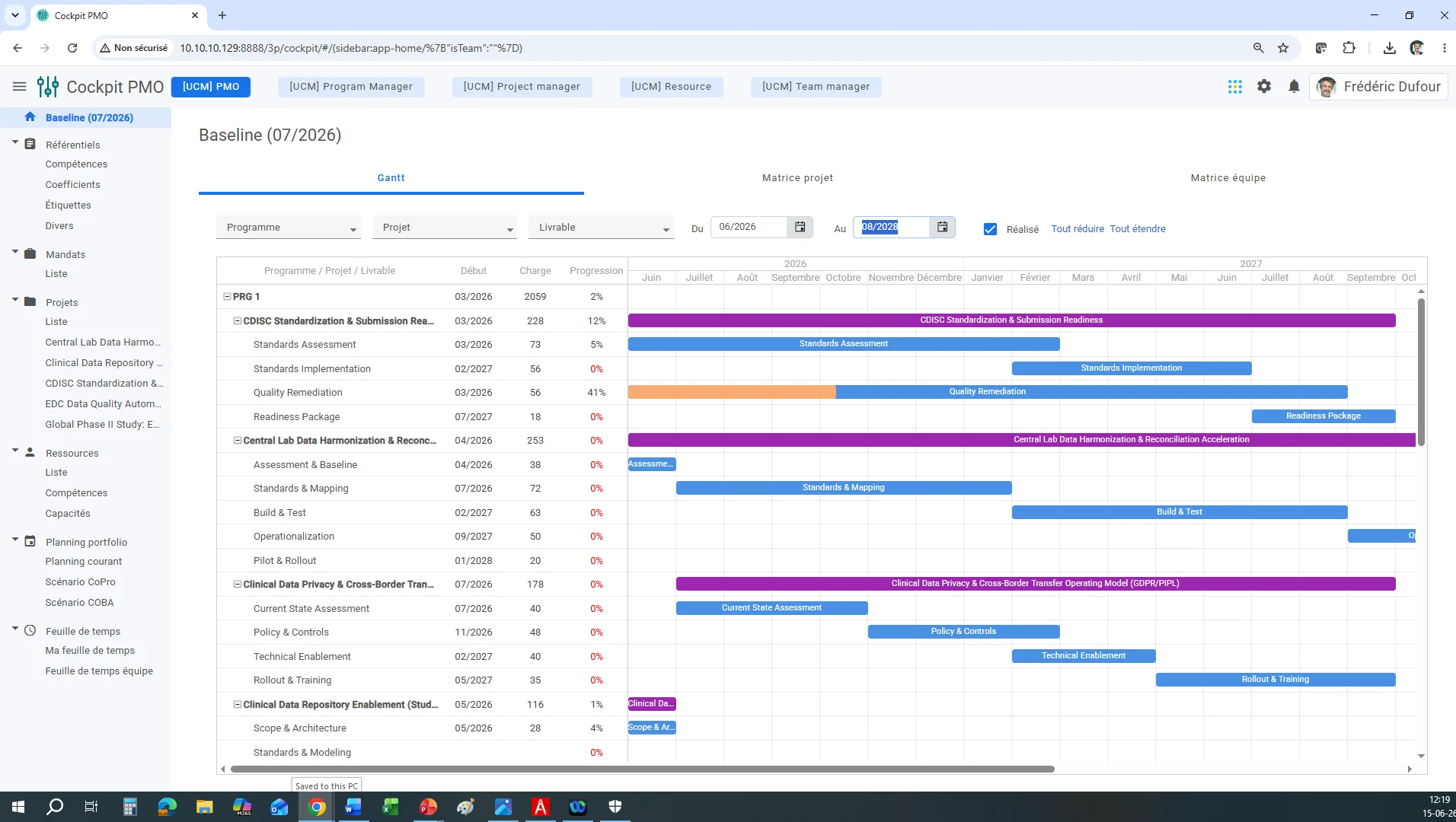The width and height of the screenshot is (1456, 822).
Task: Open Scénario CoPro in sidebar
Action: (x=80, y=581)
